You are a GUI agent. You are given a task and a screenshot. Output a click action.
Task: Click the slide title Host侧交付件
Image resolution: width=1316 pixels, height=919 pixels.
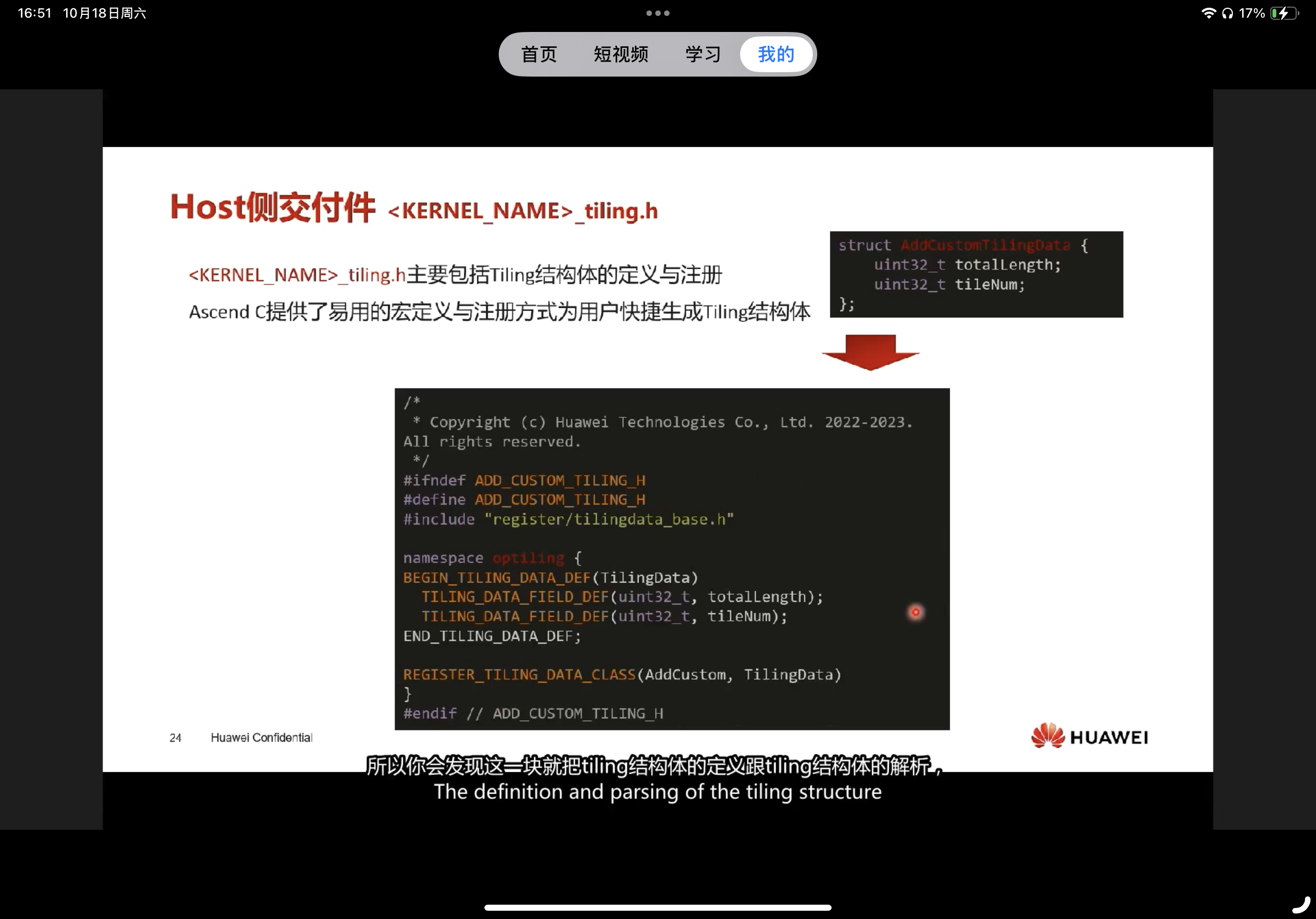click(x=273, y=207)
